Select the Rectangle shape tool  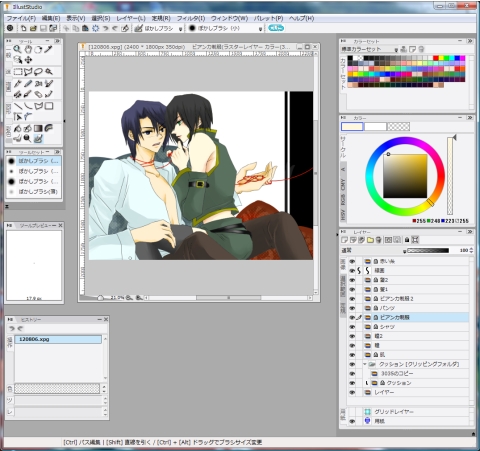(49, 106)
